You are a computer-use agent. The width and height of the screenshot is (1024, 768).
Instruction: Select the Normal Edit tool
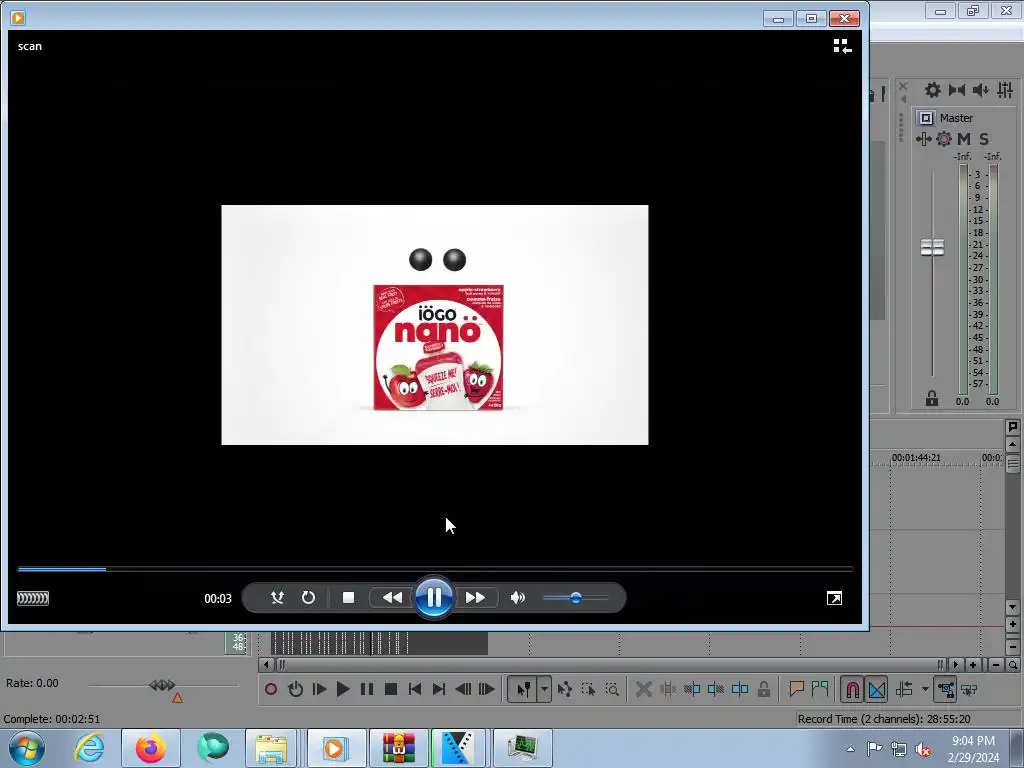[523, 689]
